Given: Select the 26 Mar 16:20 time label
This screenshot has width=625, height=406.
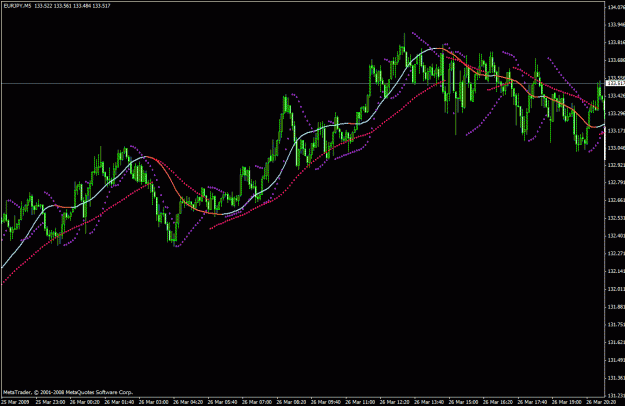Looking at the screenshot, I should tap(497, 402).
